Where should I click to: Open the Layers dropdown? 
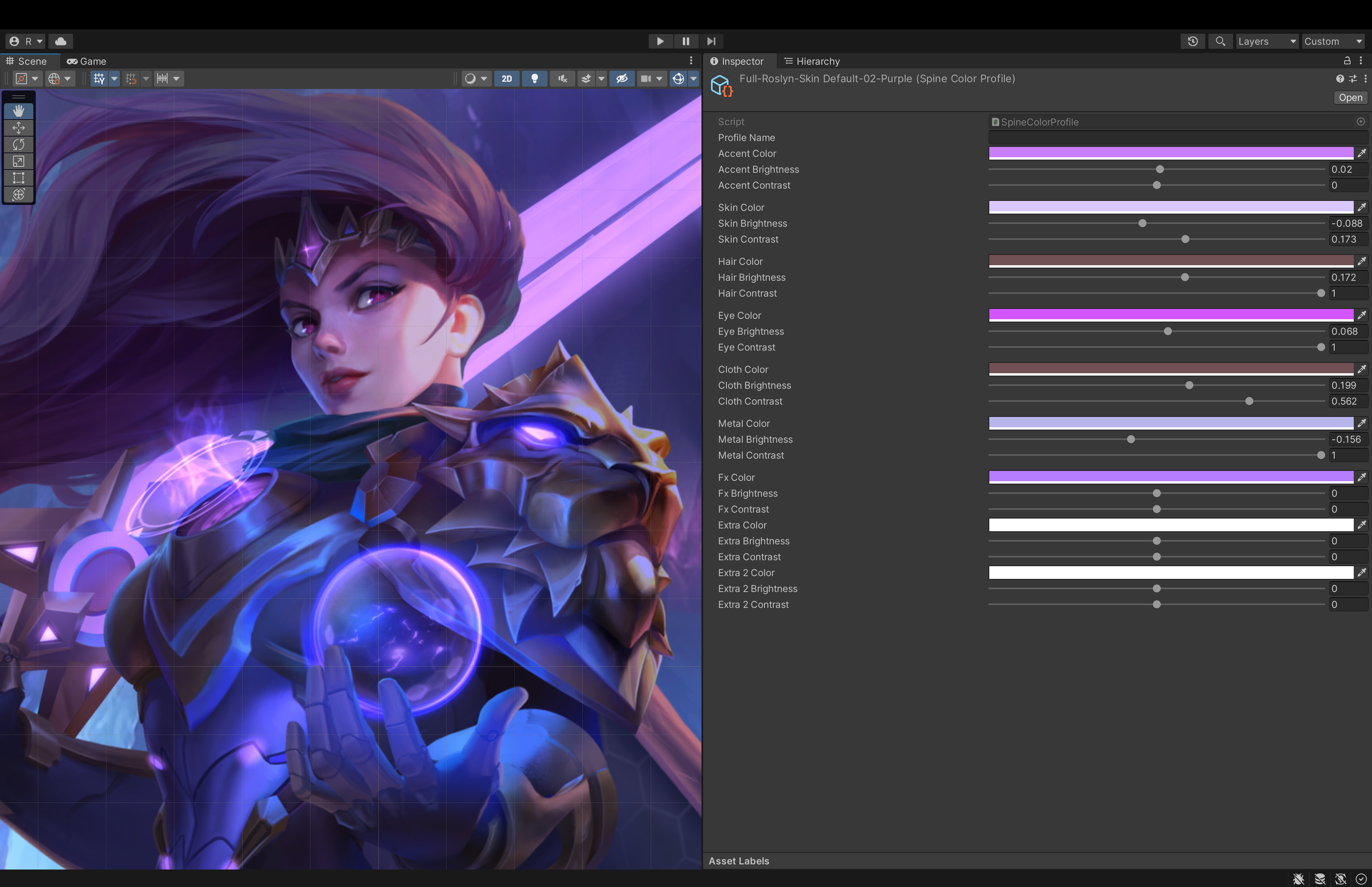pos(1267,41)
